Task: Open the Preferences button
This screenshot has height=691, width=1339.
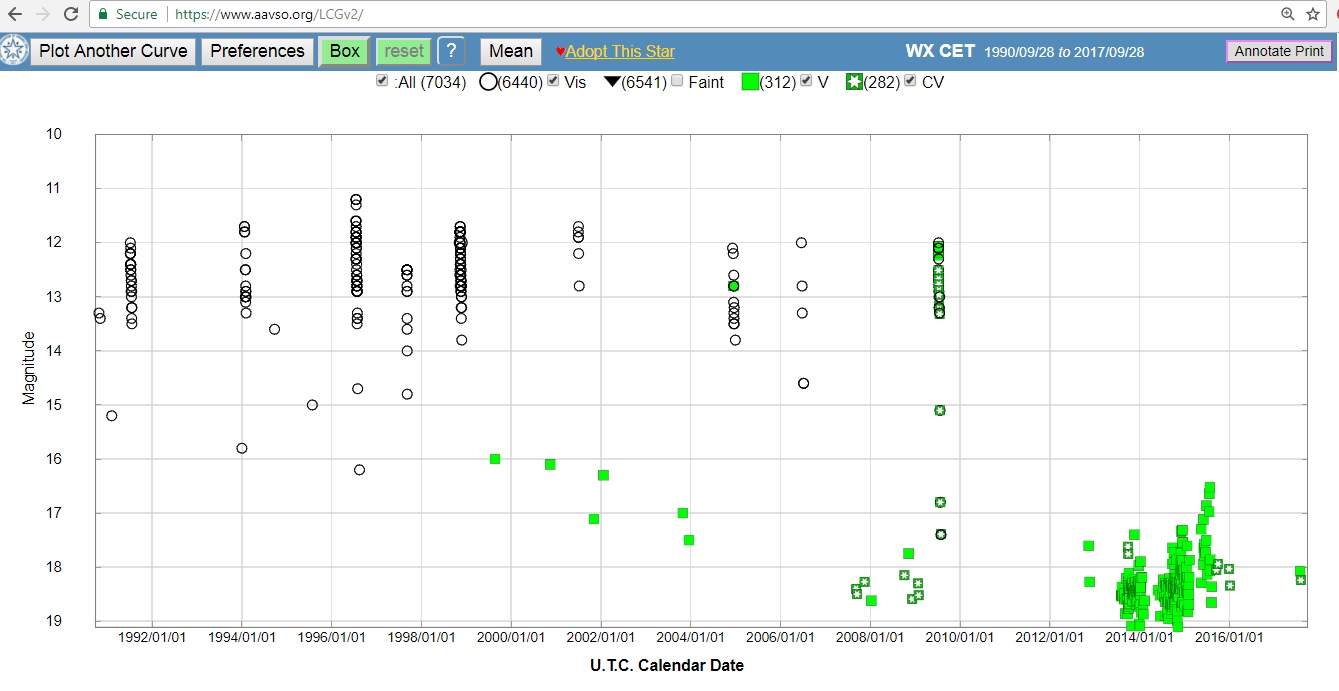Action: coord(257,51)
